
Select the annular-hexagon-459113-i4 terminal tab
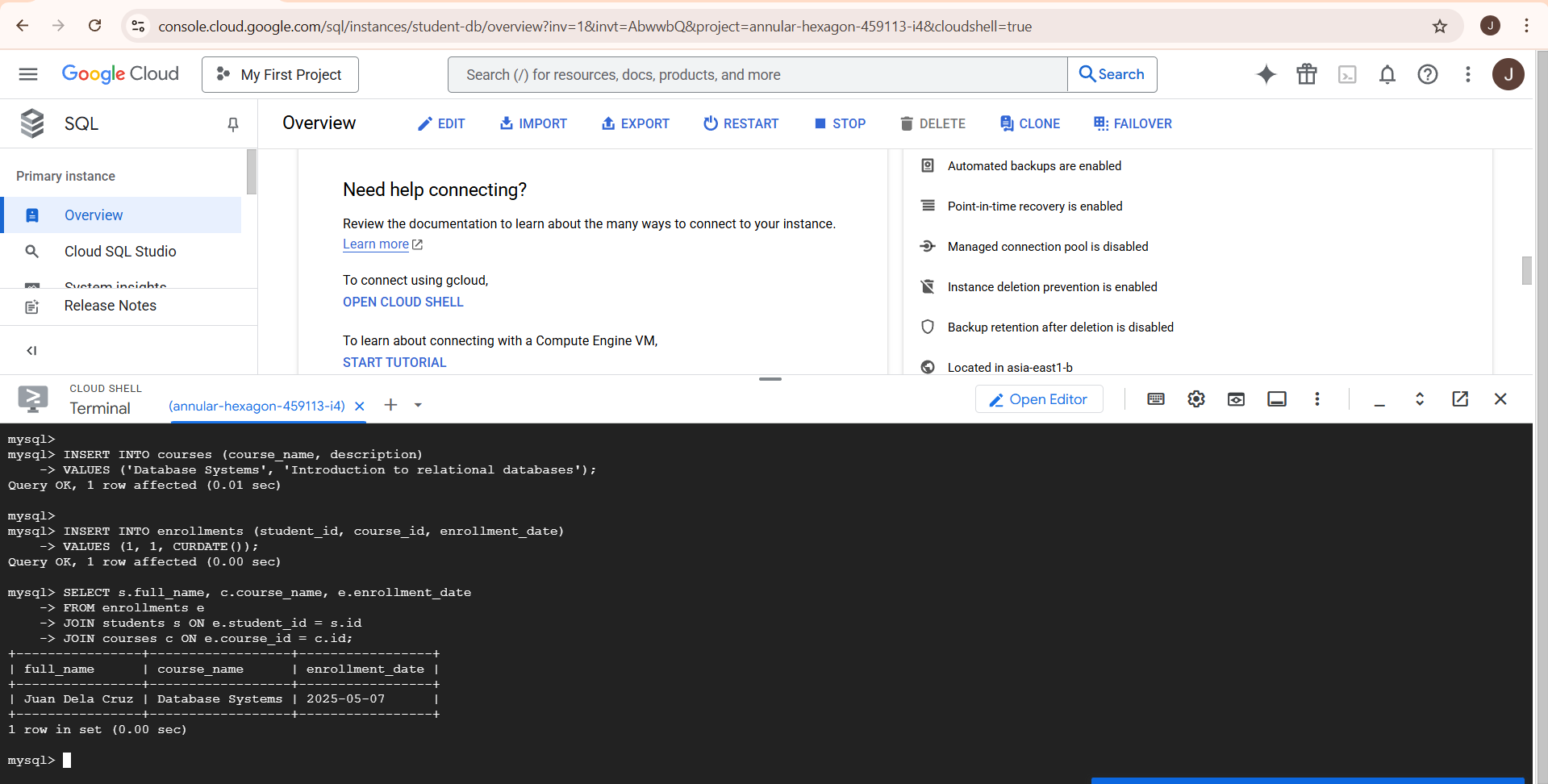click(x=257, y=406)
